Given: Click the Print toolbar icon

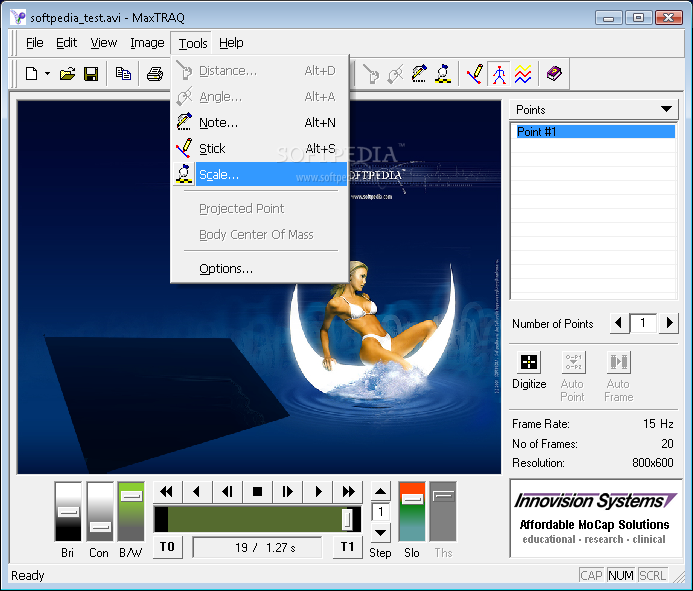Looking at the screenshot, I should [x=155, y=74].
